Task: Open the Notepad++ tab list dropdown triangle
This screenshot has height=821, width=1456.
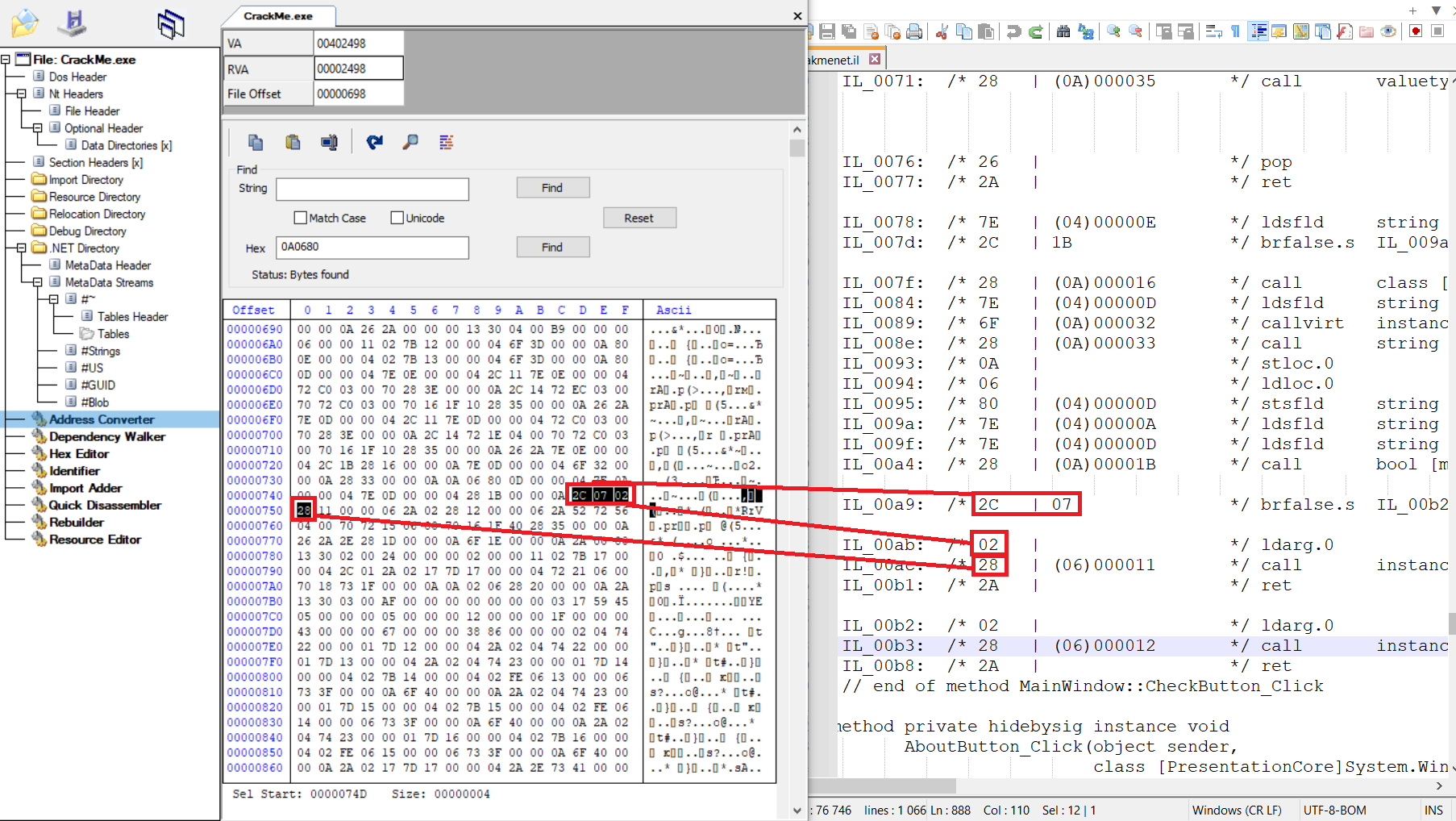Action: click(x=1436, y=10)
